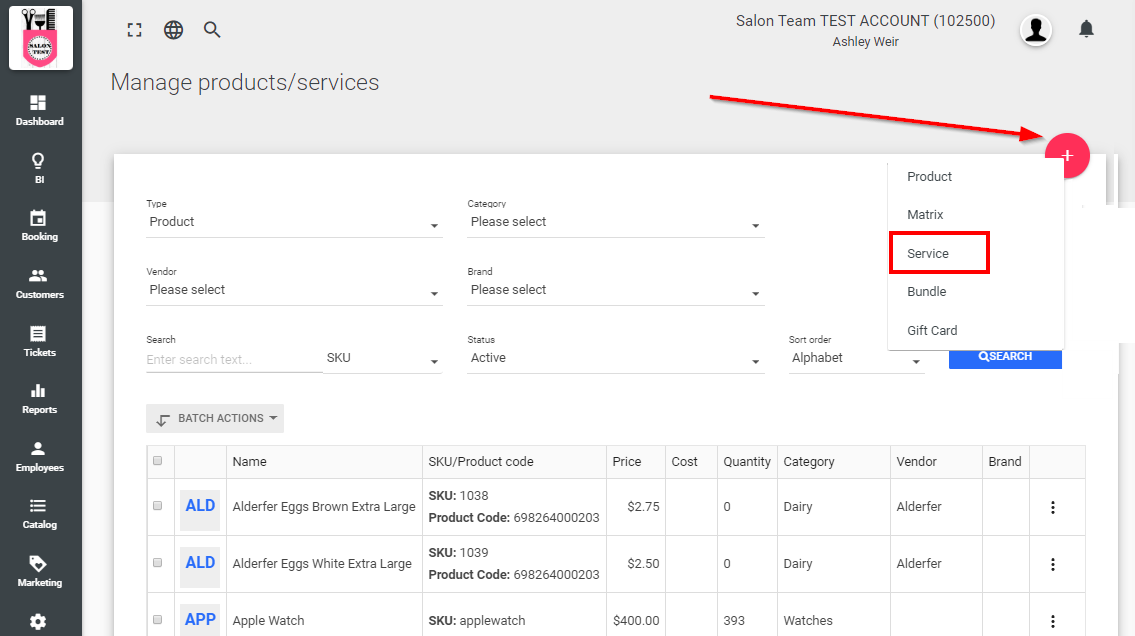The image size is (1135, 636).
Task: Open Reports from the sidebar
Action: 40,398
